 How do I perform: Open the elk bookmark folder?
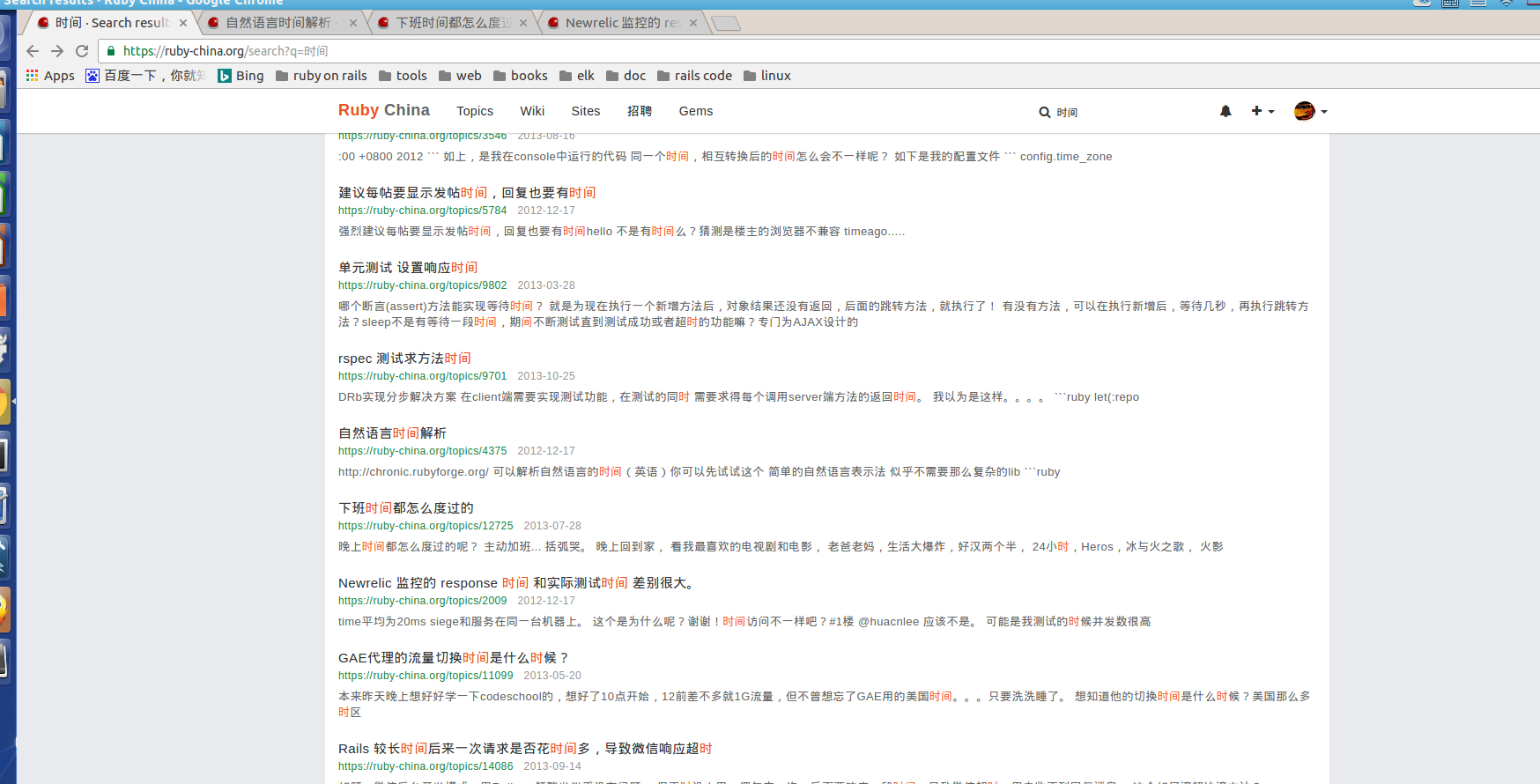pyautogui.click(x=577, y=76)
